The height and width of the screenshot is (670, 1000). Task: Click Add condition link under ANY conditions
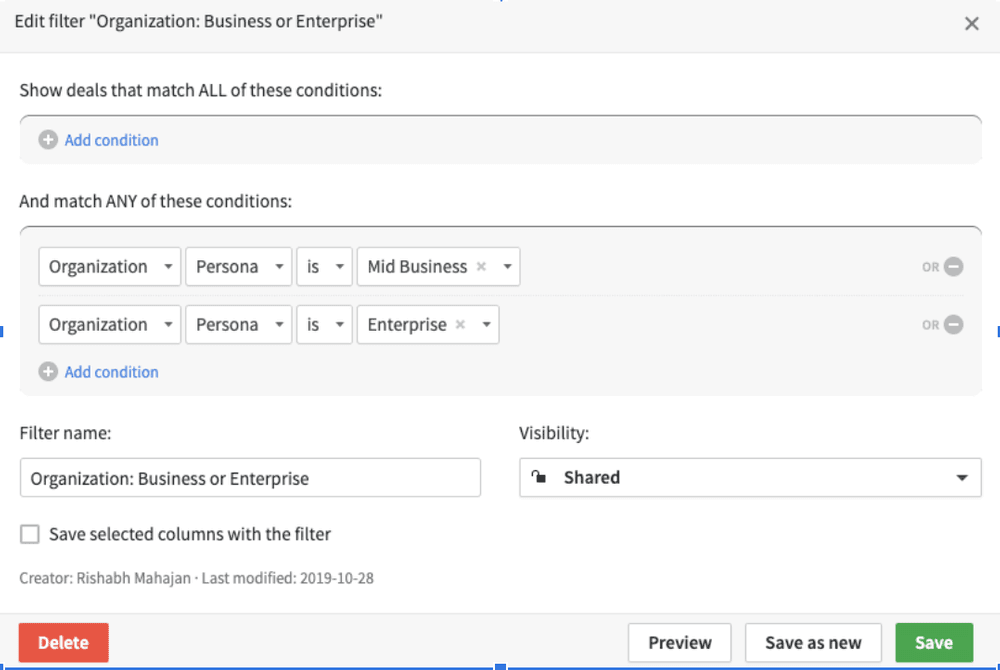111,372
